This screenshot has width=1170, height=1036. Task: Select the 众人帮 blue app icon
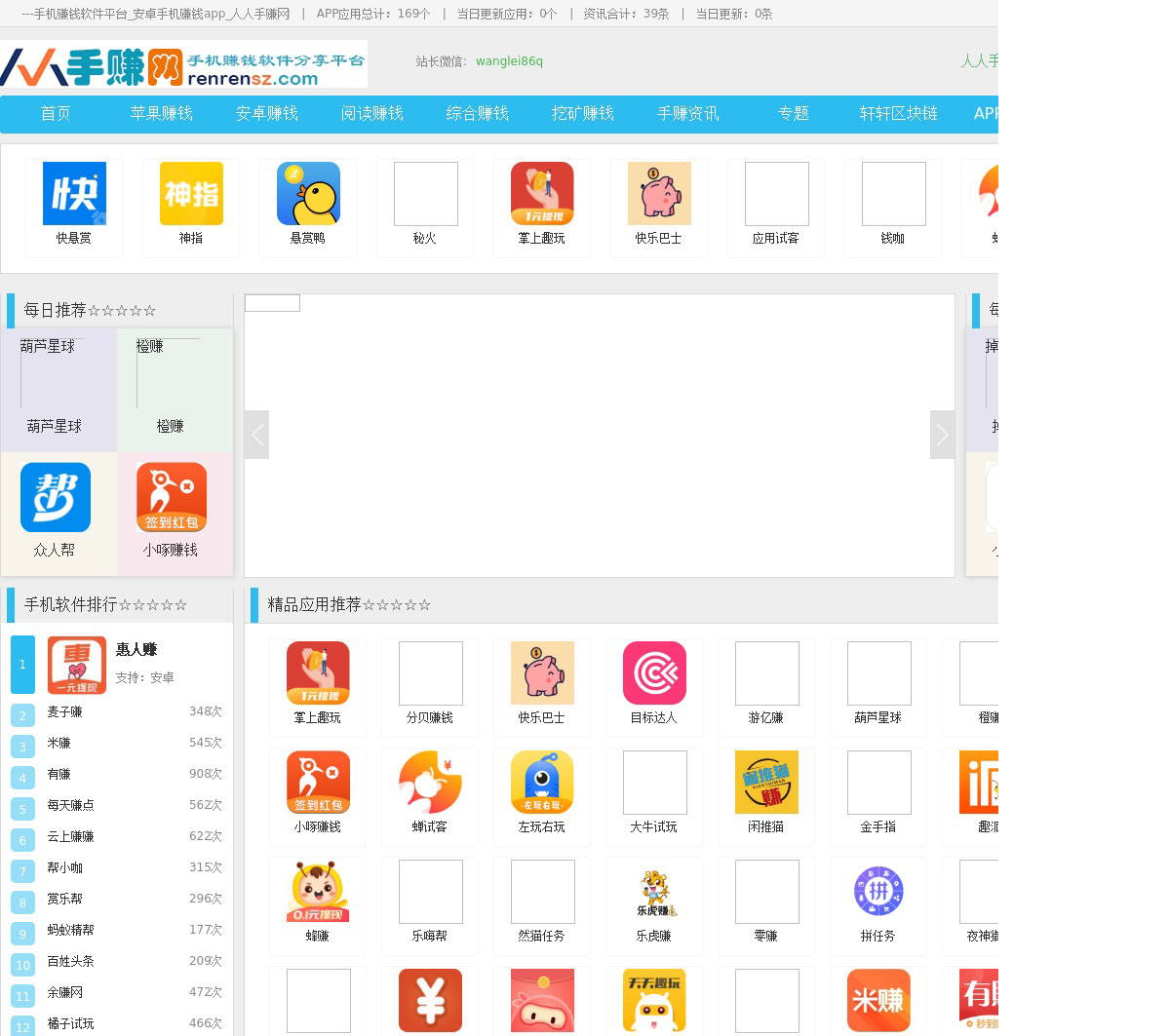tap(56, 498)
